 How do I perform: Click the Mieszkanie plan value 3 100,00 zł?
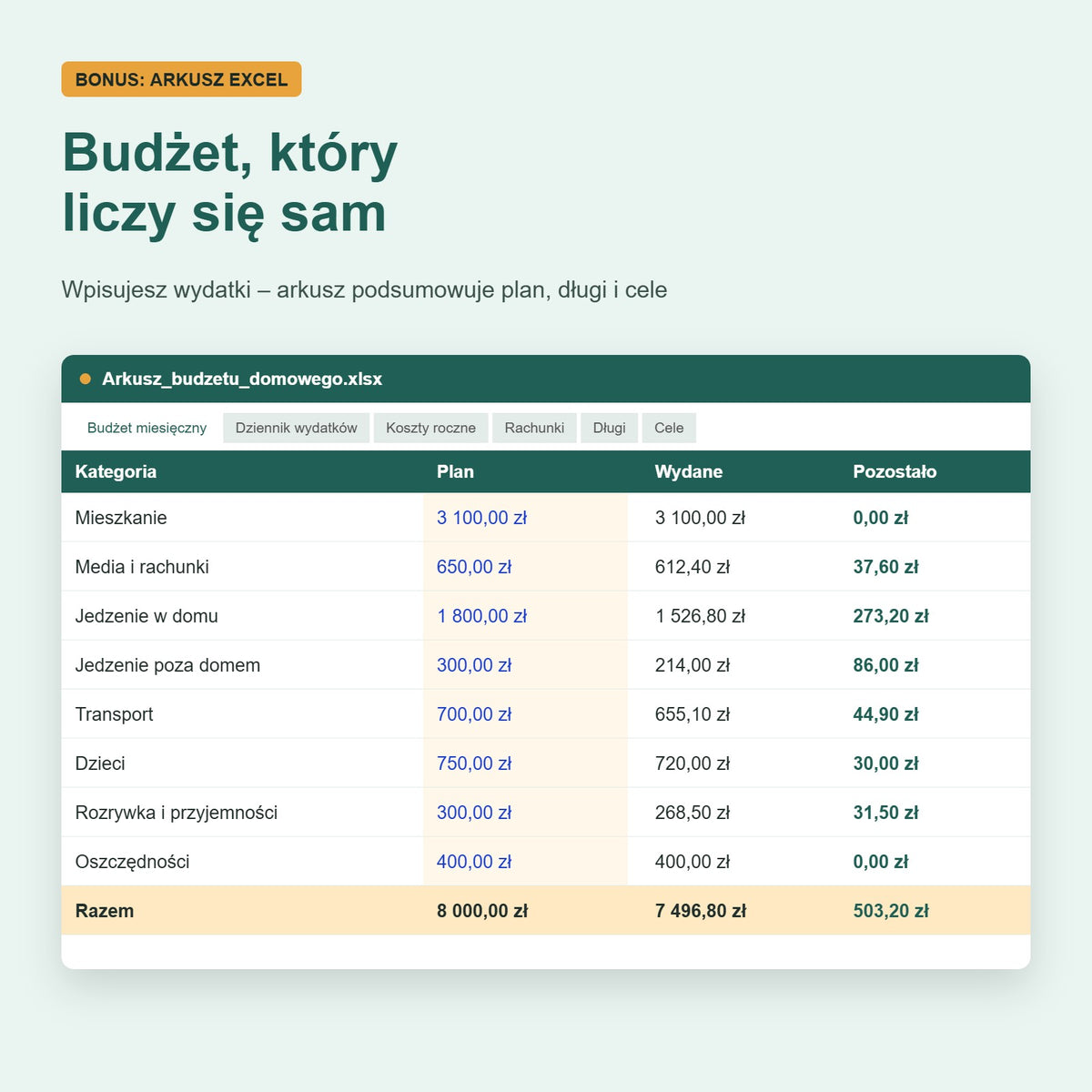(481, 518)
